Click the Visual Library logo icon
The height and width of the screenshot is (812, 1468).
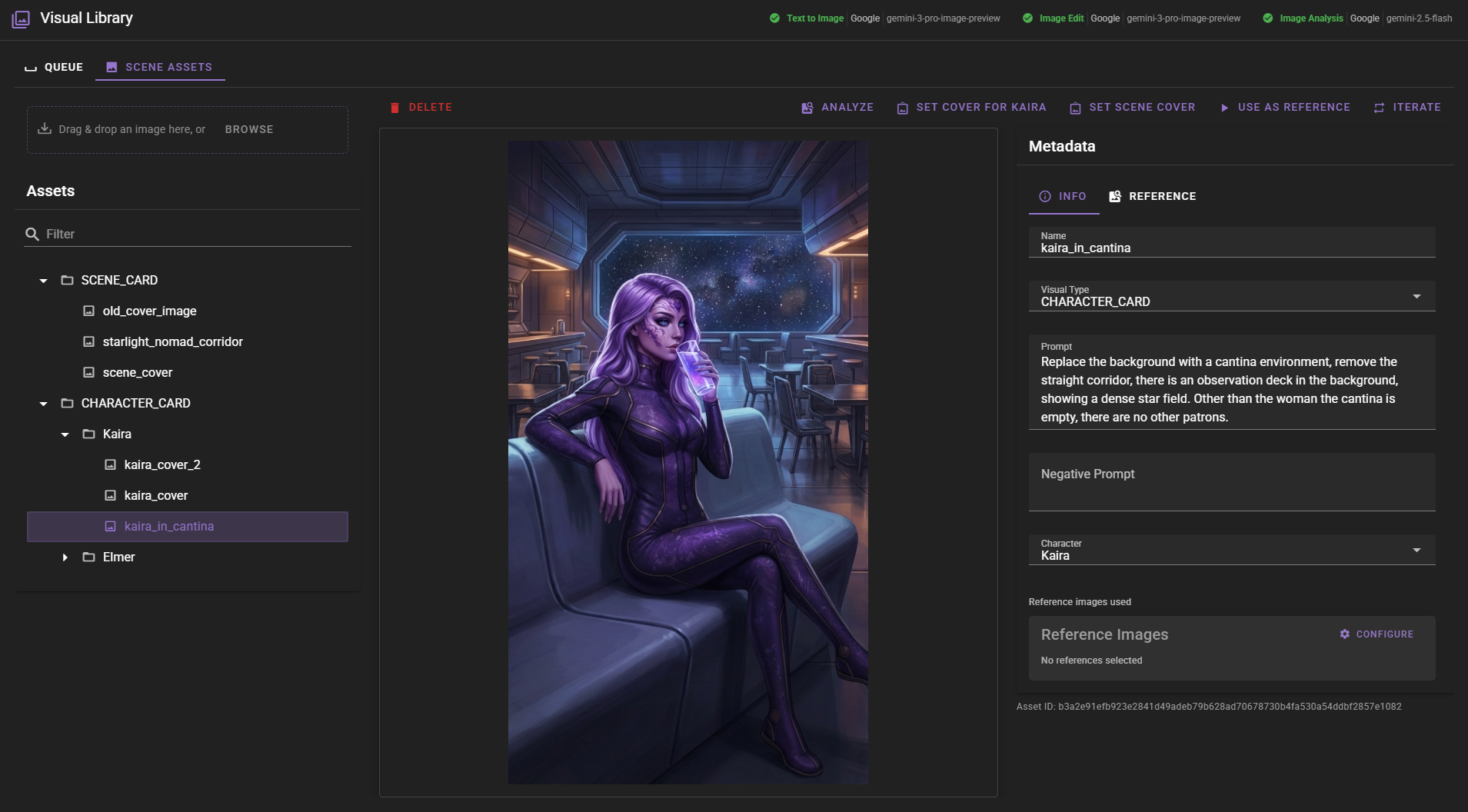tap(21, 17)
